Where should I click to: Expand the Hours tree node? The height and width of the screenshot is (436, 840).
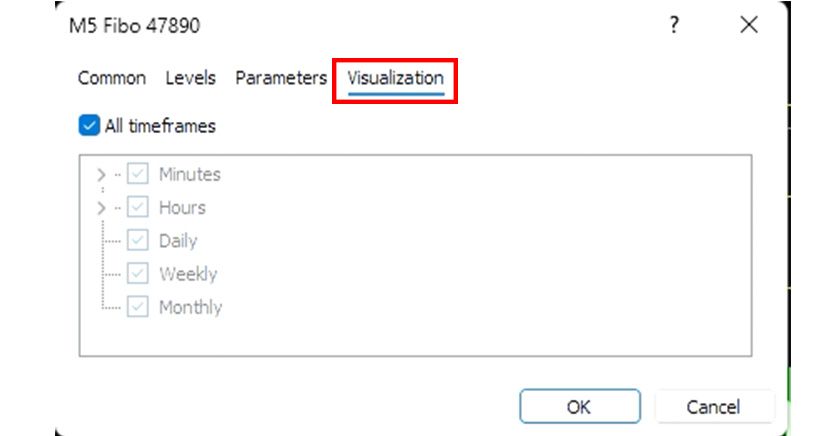coord(100,208)
